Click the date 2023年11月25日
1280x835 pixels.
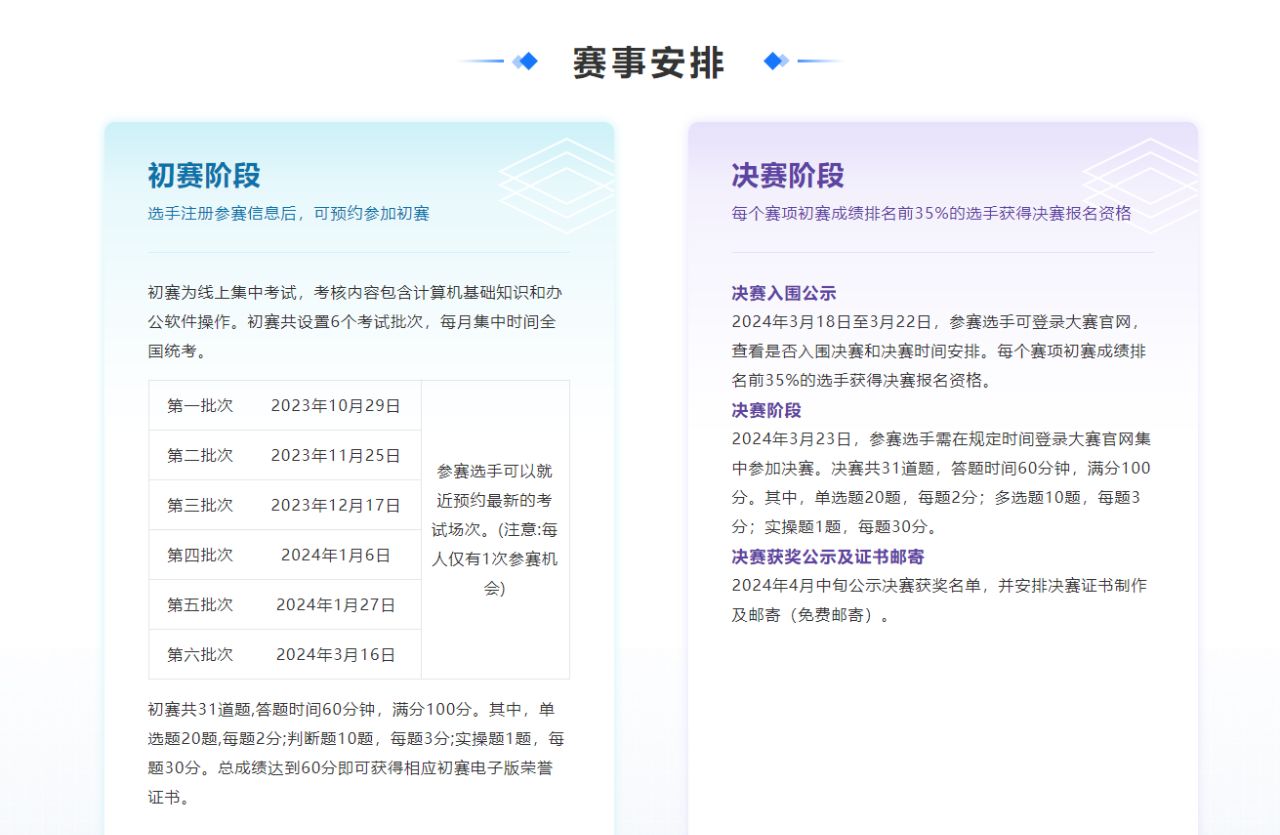pyautogui.click(x=336, y=456)
